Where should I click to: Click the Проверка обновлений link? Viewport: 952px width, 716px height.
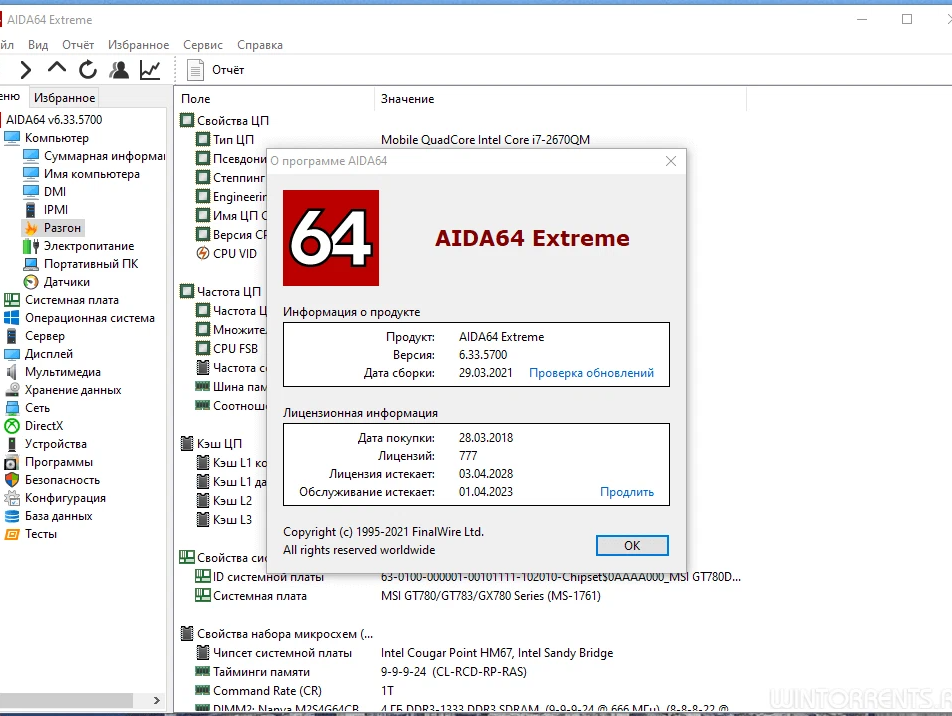pos(591,373)
